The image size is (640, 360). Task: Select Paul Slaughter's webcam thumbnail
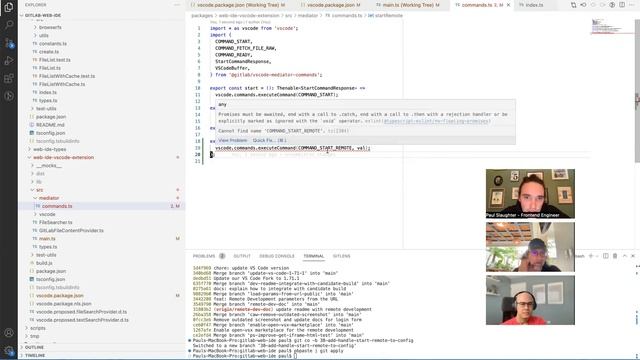530,193
